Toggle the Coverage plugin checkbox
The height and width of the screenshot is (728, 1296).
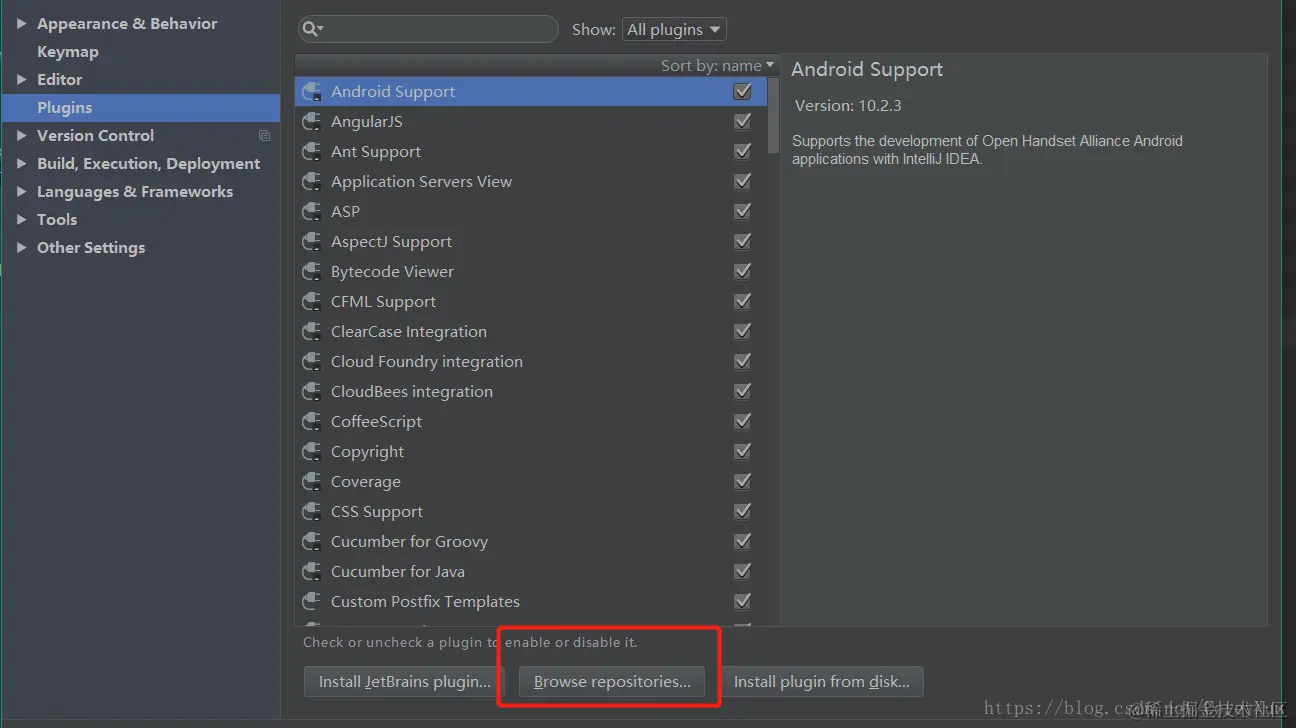pyautogui.click(x=742, y=481)
